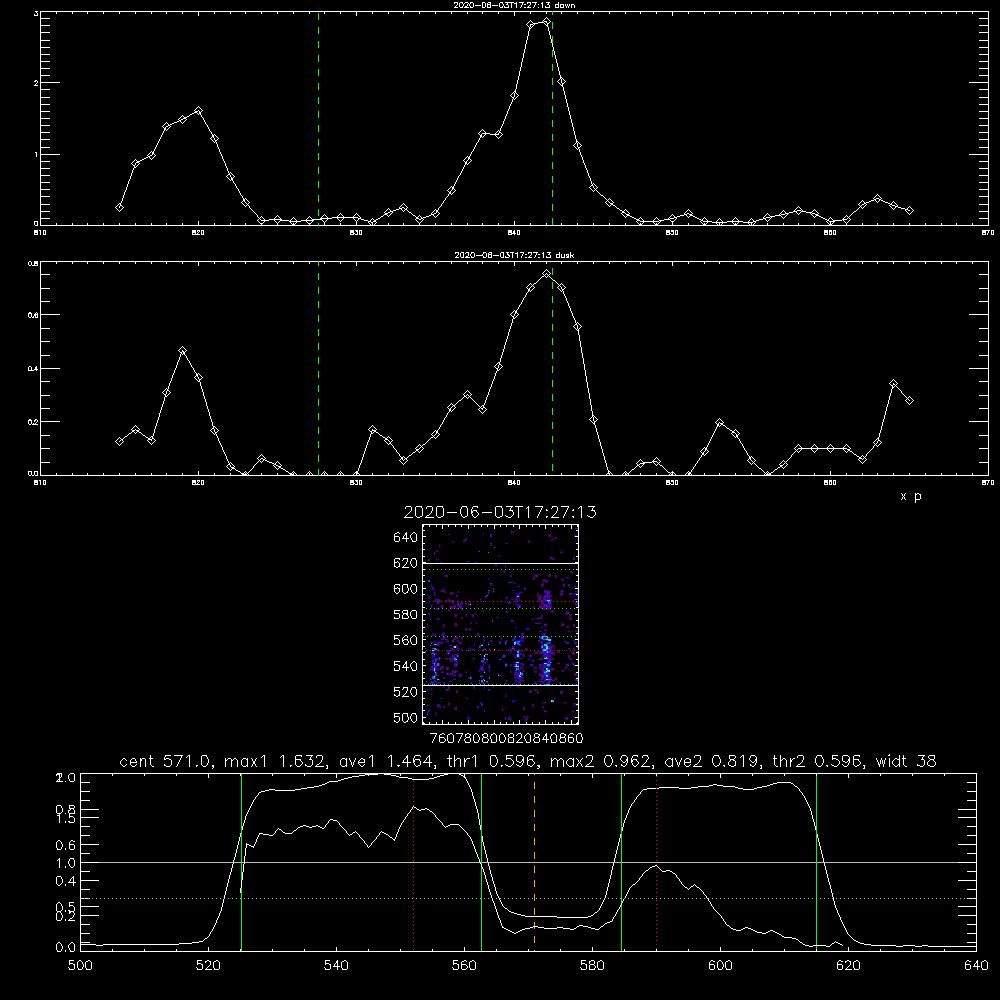The image size is (1000, 1000).
Task: Click the red dotted line near 552 in bottom plot
Action: tap(413, 861)
